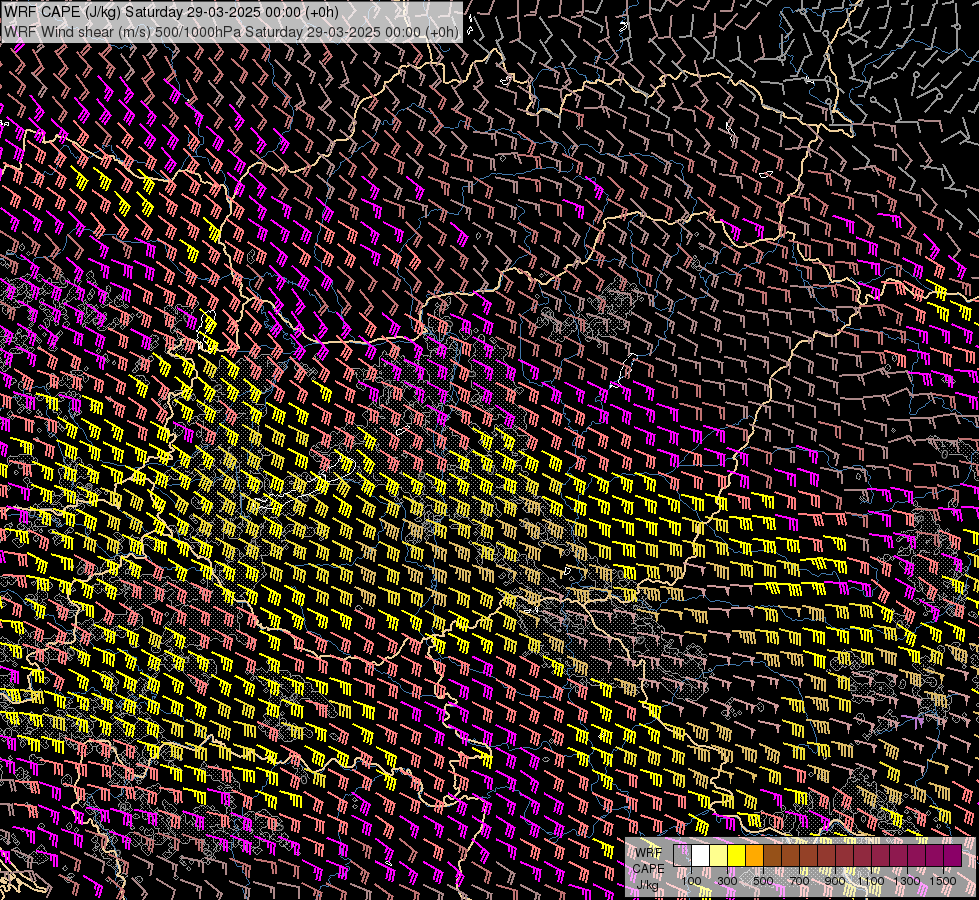
Task: Select the white CAPE legend swatch
Action: tap(701, 856)
